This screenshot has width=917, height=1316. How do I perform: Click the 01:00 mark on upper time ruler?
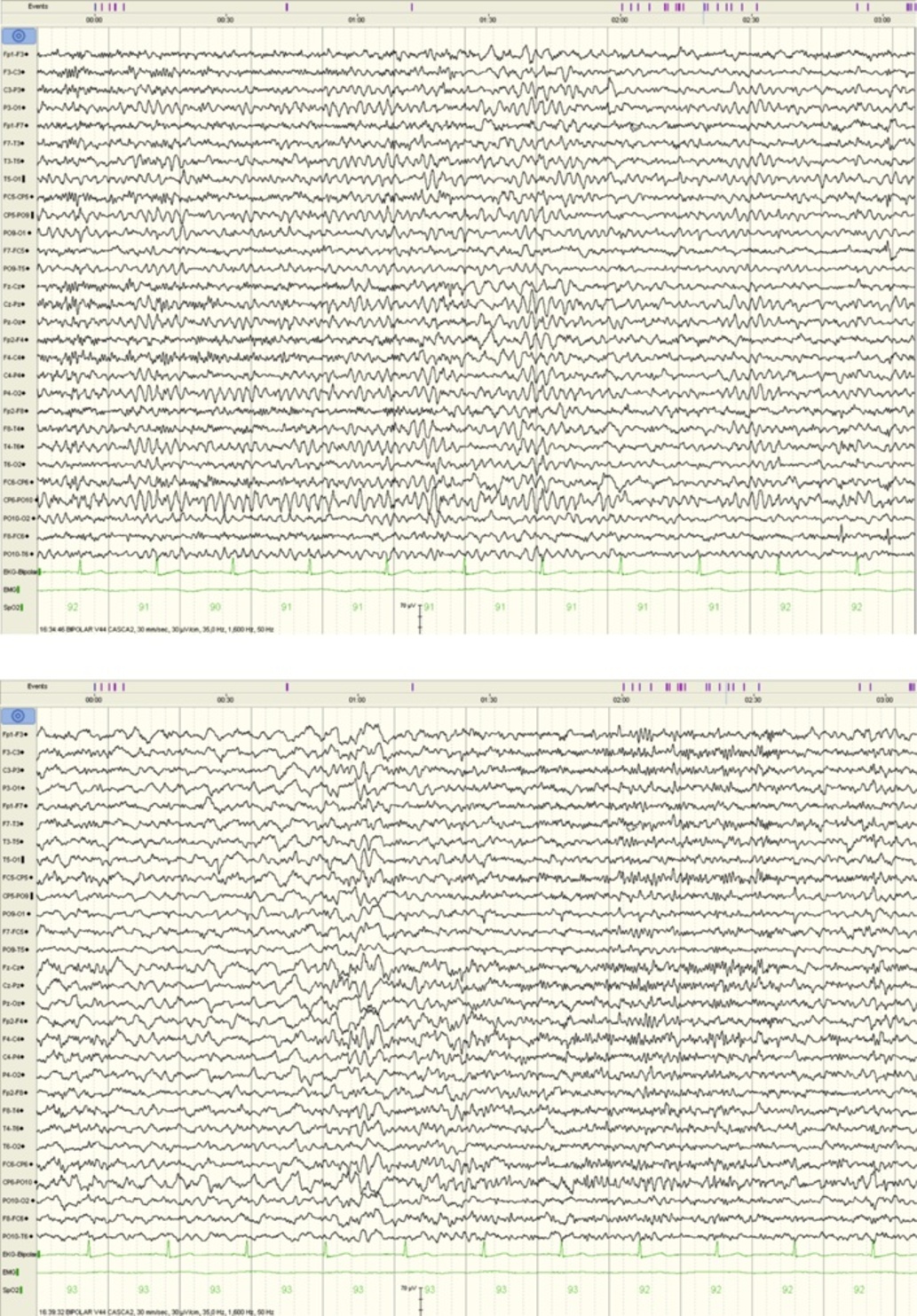(x=356, y=19)
